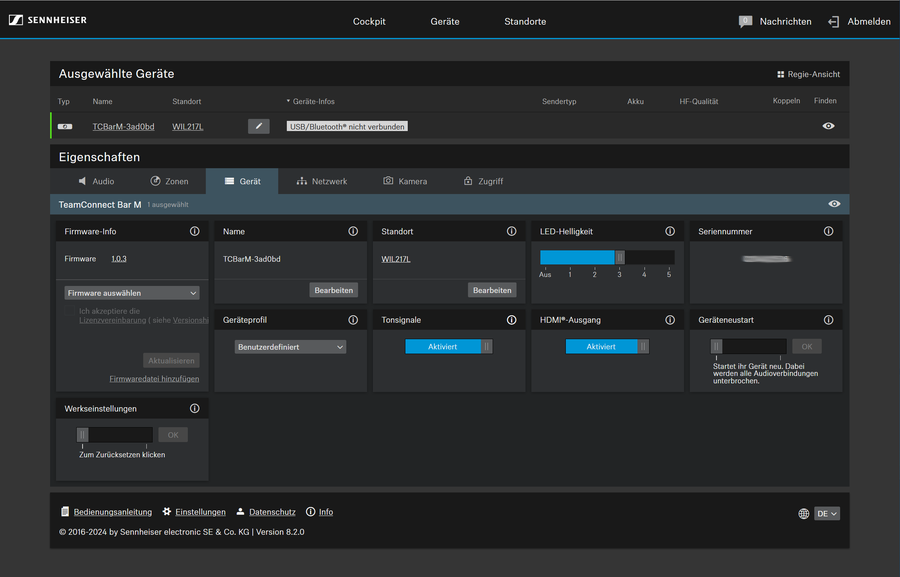This screenshot has height=577, width=900.
Task: Switch to the Netzwerk tab
Action: pos(321,181)
